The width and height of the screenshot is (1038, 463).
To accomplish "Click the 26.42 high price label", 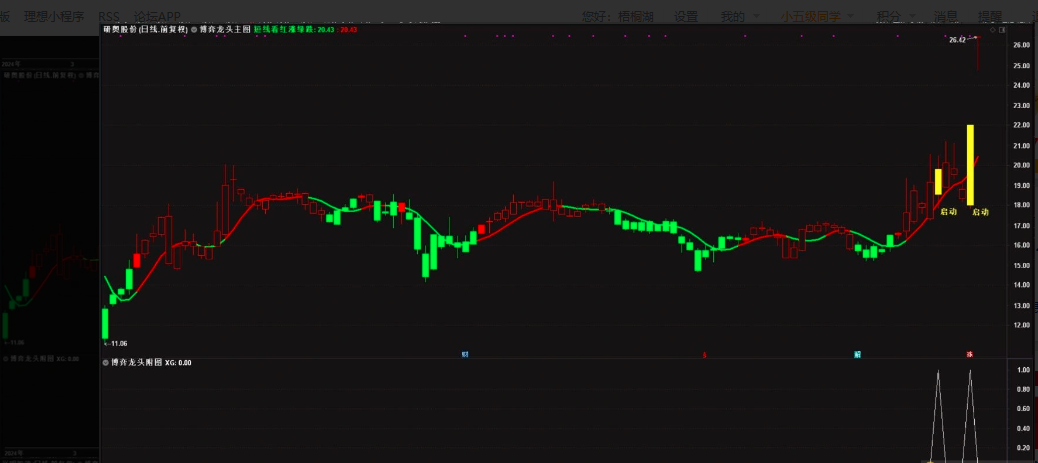I will pyautogui.click(x=957, y=40).
